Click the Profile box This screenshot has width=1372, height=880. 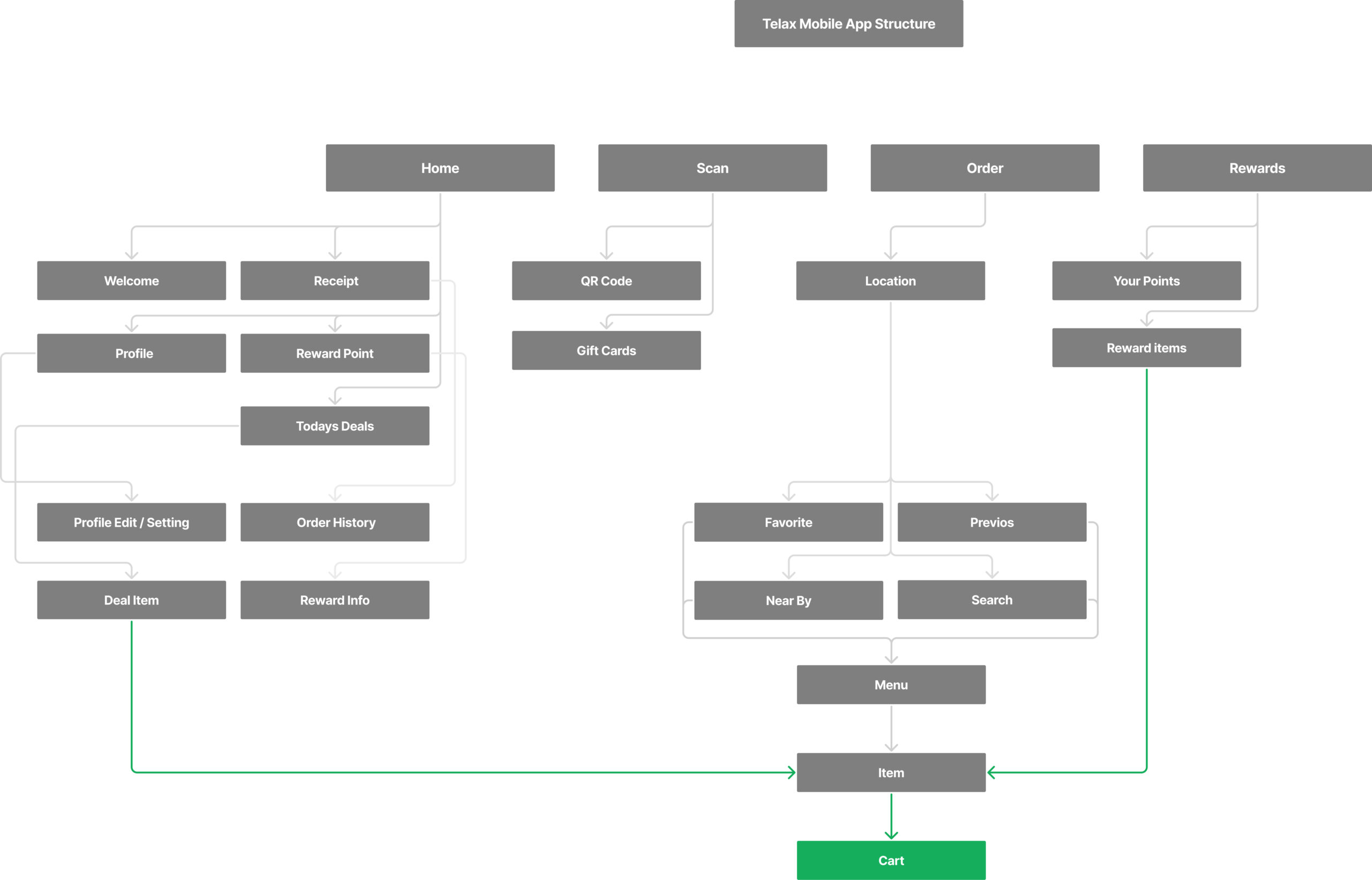coord(131,353)
